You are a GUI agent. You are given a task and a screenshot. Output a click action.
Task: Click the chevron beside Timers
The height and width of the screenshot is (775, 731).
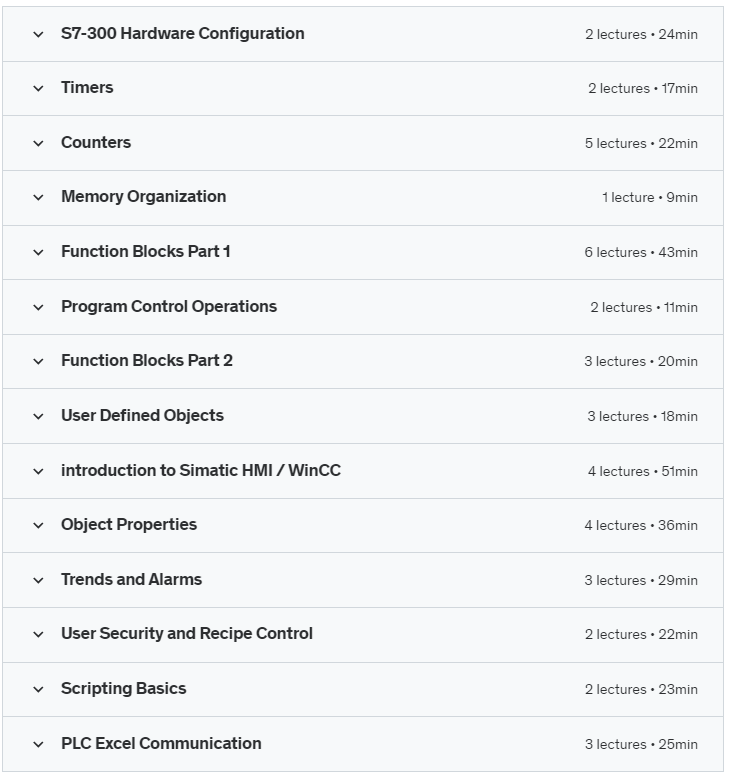38,88
